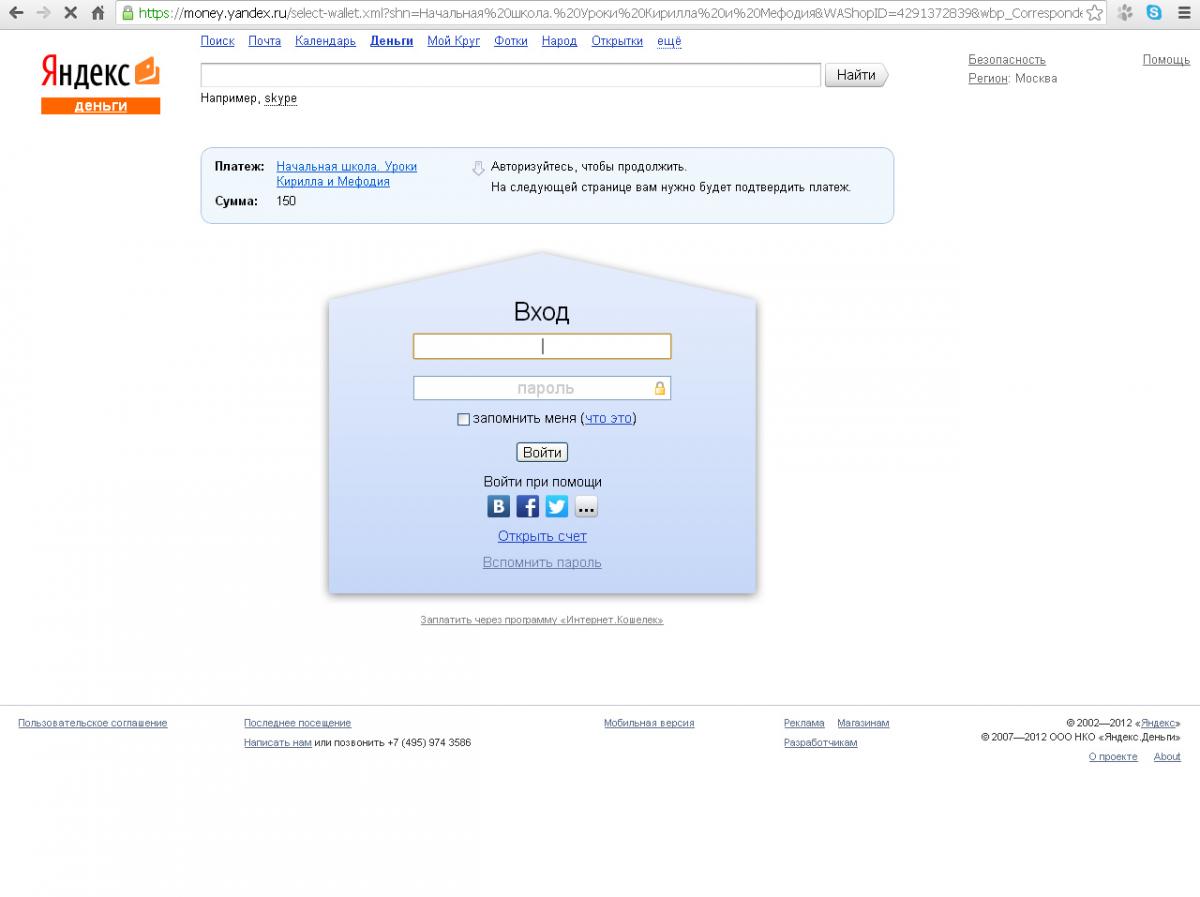Click the Yandex search input field

[x=511, y=75]
